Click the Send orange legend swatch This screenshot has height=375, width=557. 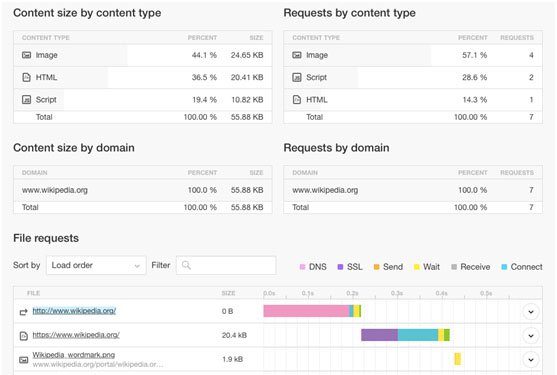click(x=377, y=267)
